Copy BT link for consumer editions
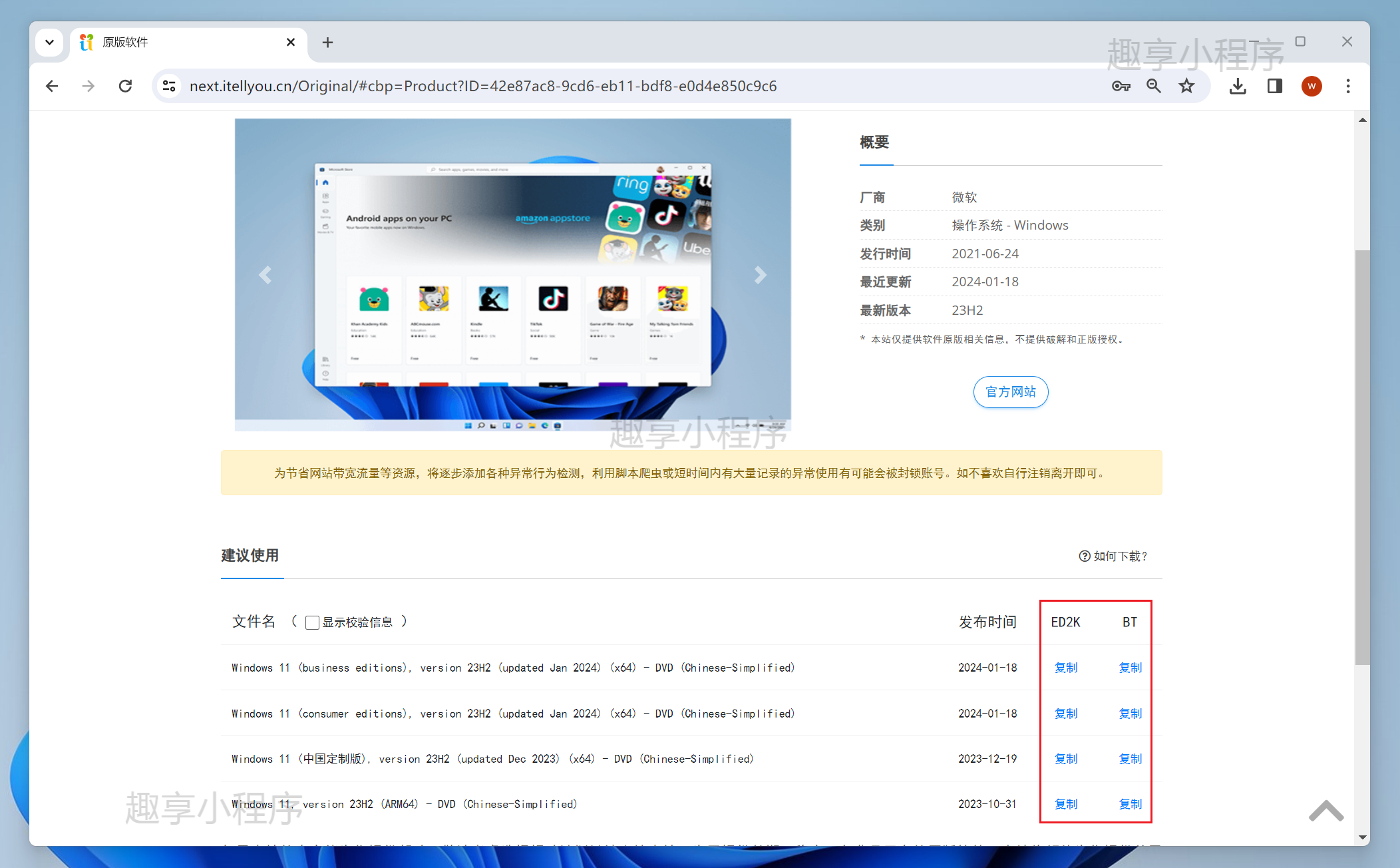 coord(1130,714)
